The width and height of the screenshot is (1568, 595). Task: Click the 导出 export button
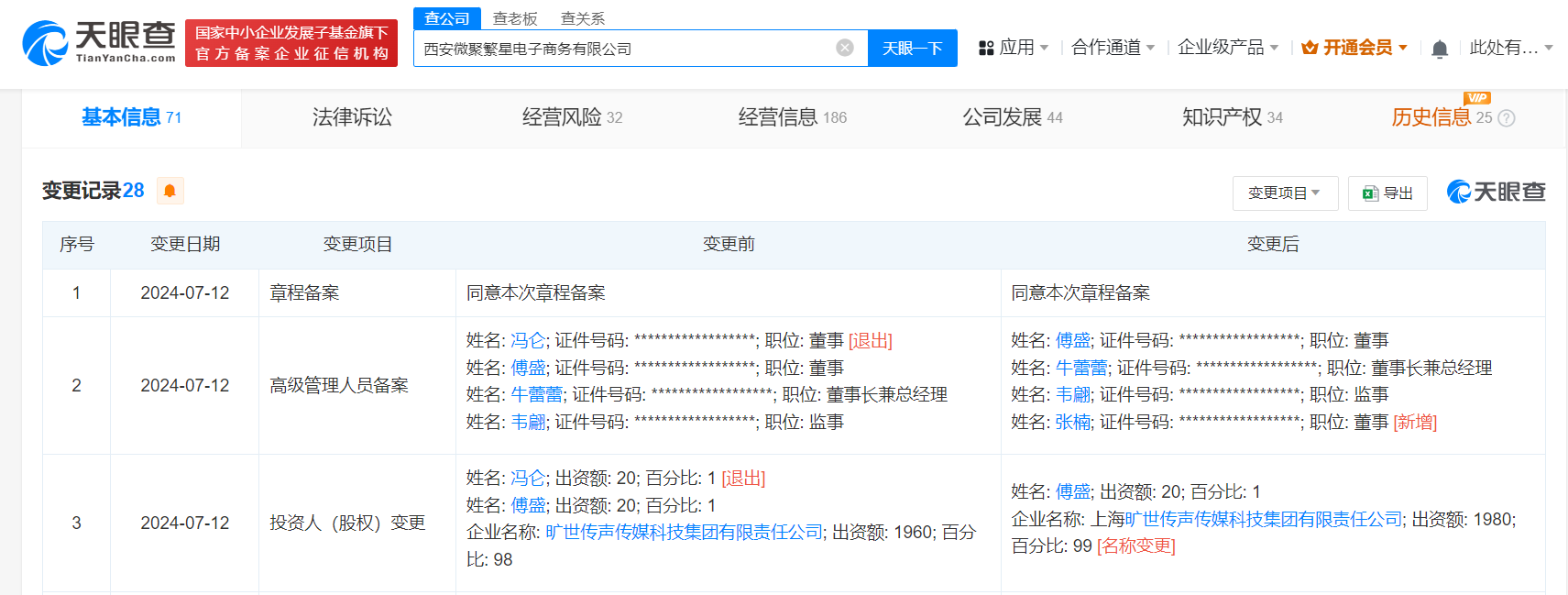click(1387, 193)
